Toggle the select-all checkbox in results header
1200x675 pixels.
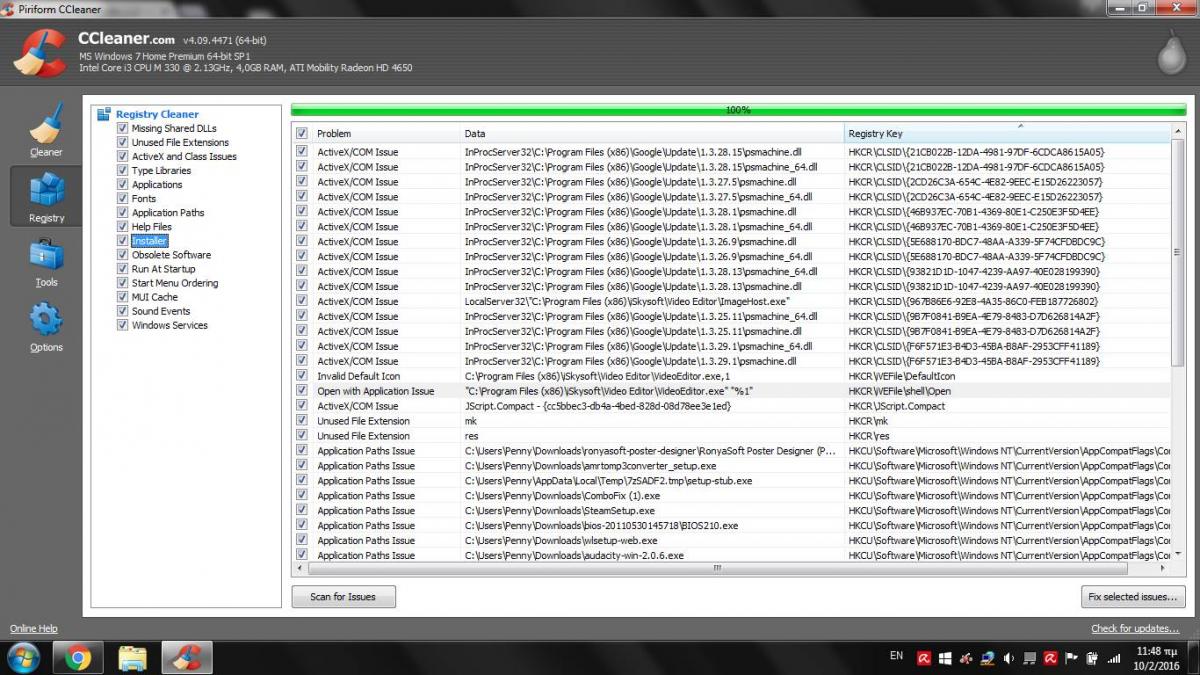302,133
